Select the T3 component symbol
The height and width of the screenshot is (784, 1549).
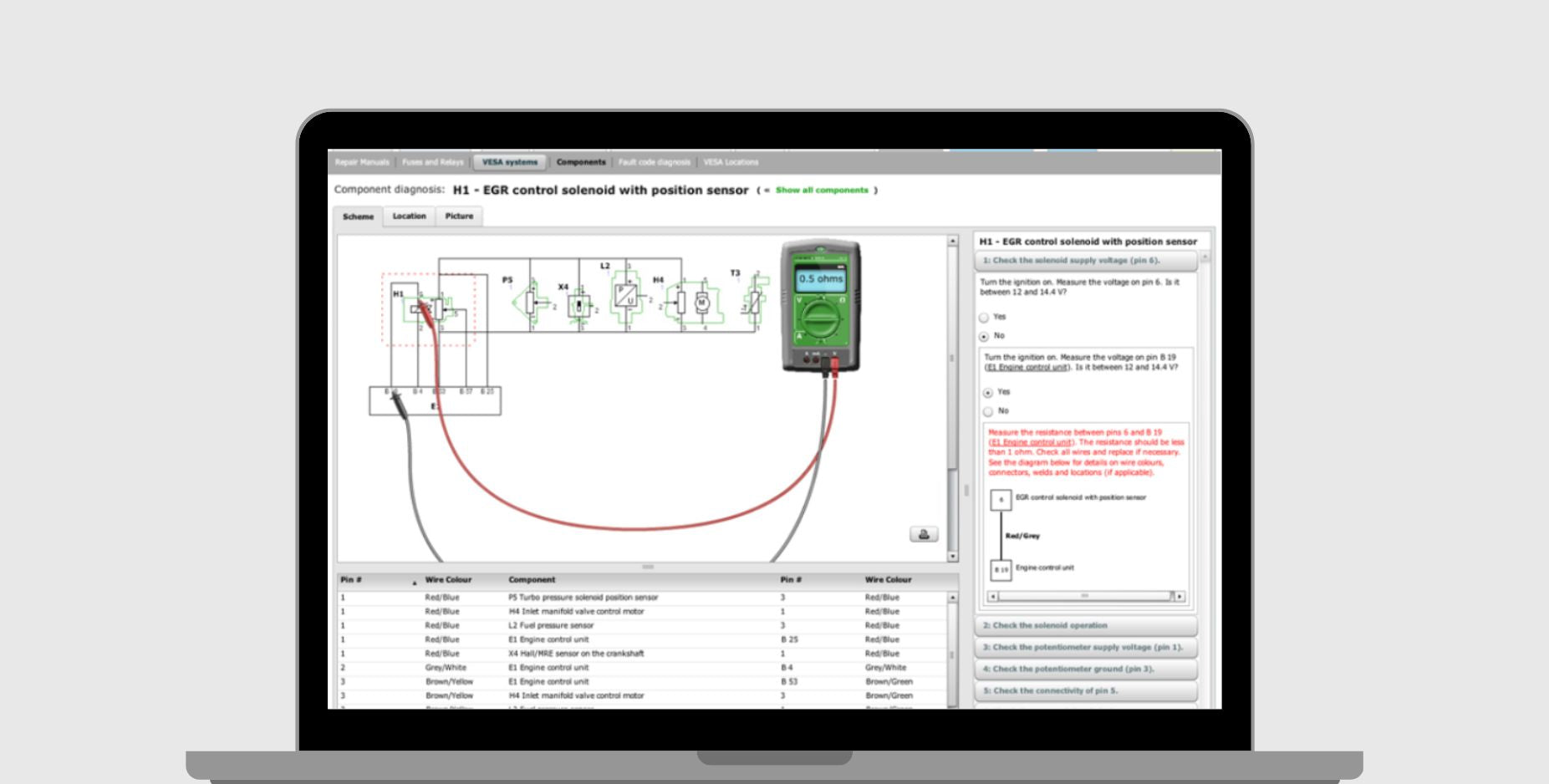(x=754, y=301)
